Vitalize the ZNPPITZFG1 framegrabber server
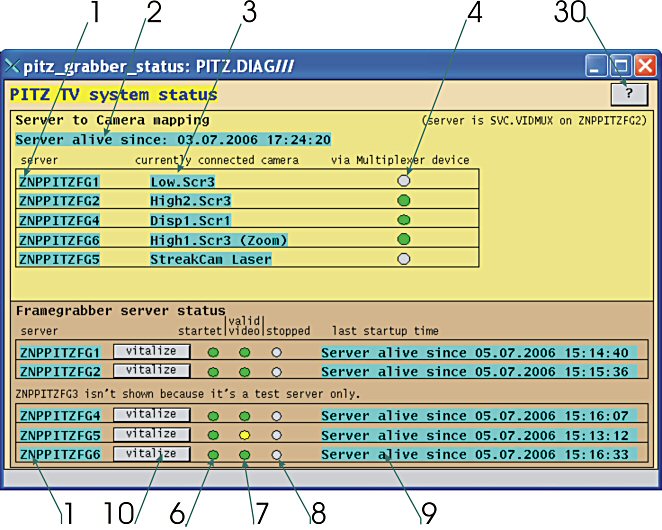The image size is (662, 530). click(152, 351)
